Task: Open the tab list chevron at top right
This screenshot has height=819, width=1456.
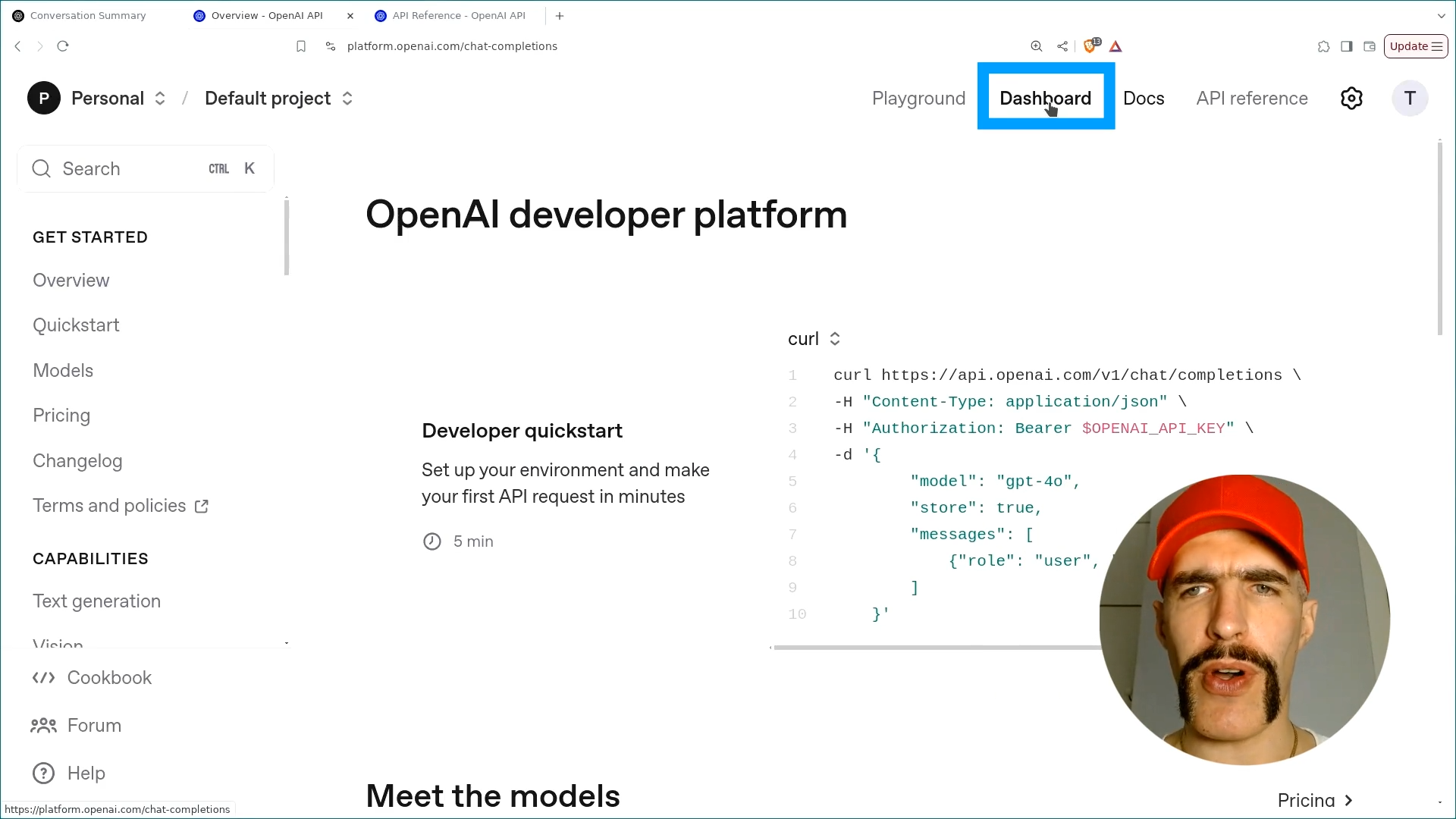Action: tap(1441, 15)
